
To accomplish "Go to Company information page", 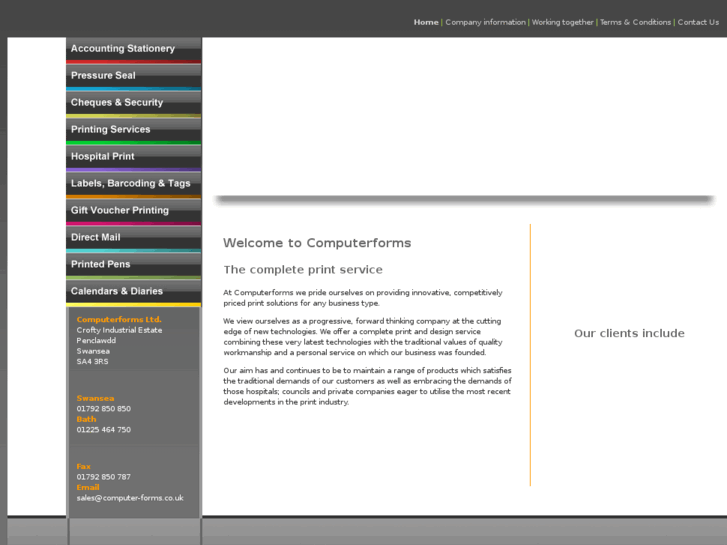I will point(485,22).
